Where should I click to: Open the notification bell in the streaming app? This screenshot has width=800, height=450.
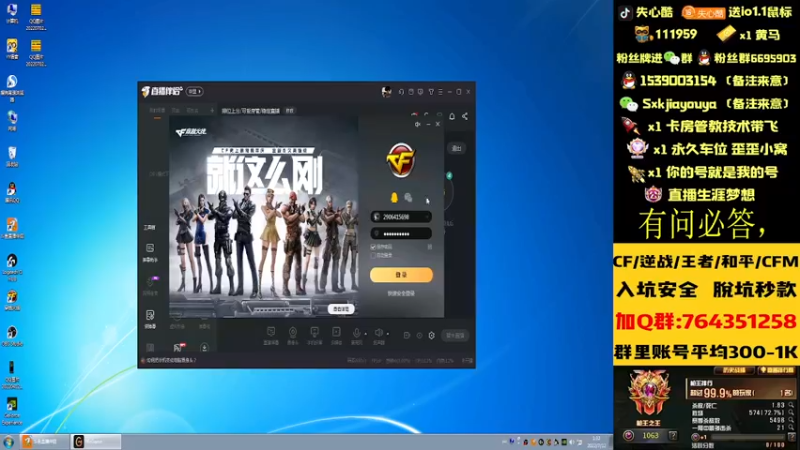[452, 116]
